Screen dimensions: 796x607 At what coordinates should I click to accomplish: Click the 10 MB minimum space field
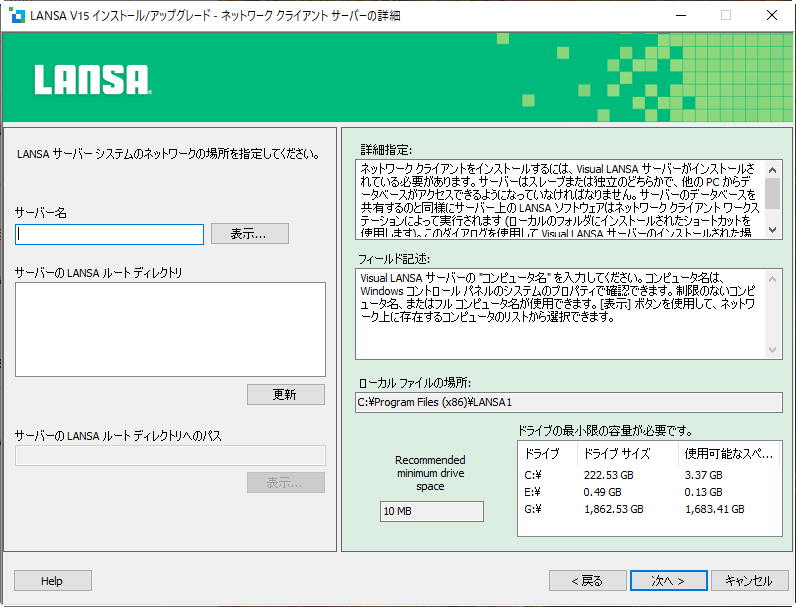coord(432,511)
